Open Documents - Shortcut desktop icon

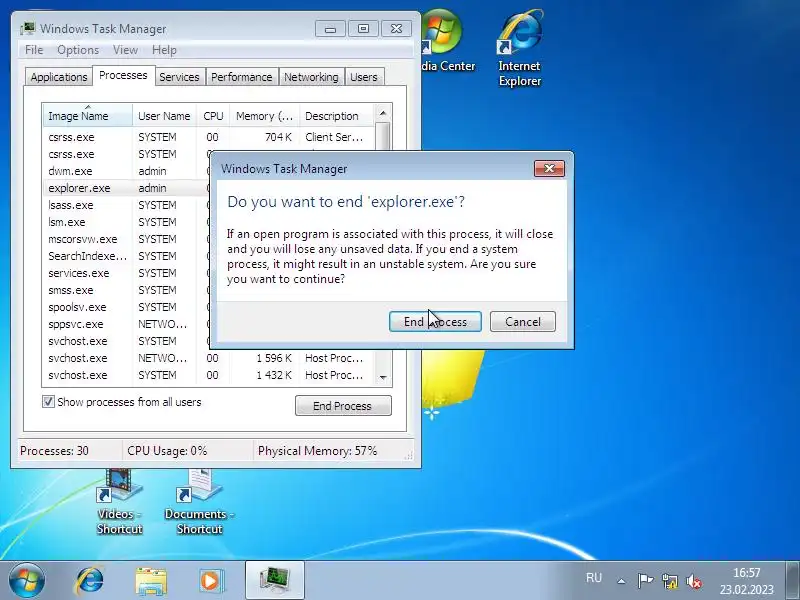(x=199, y=502)
